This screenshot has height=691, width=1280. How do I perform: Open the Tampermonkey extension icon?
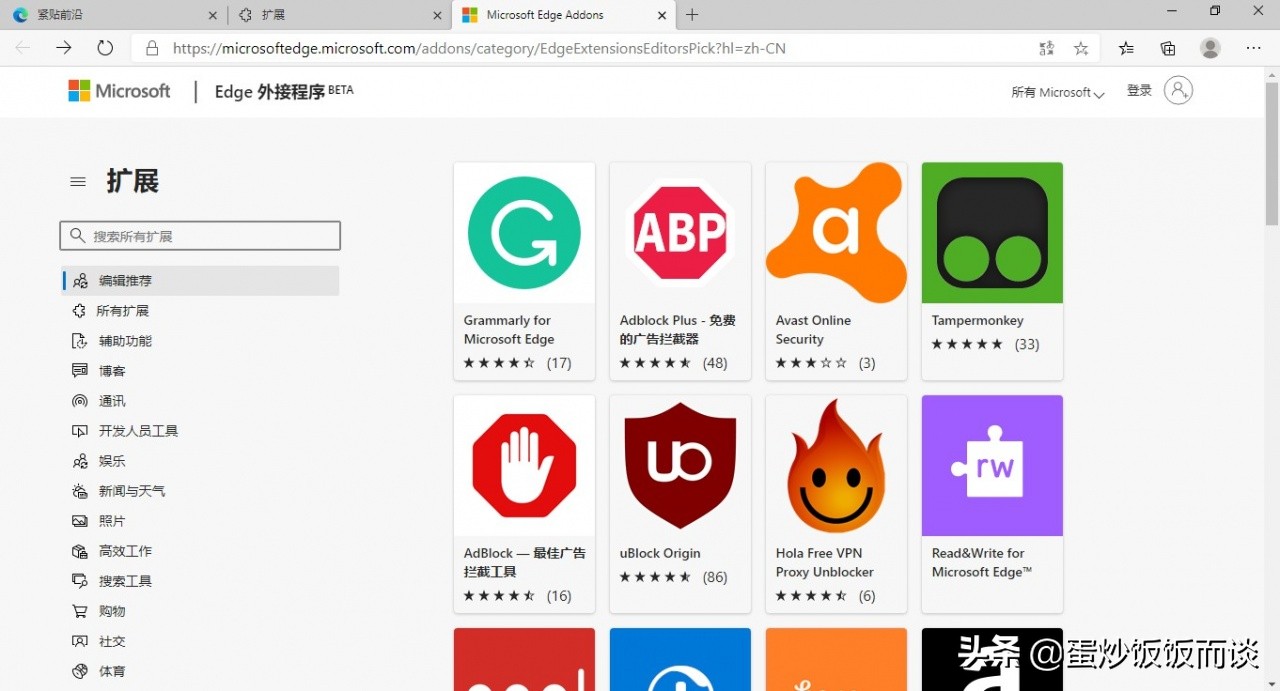click(992, 233)
